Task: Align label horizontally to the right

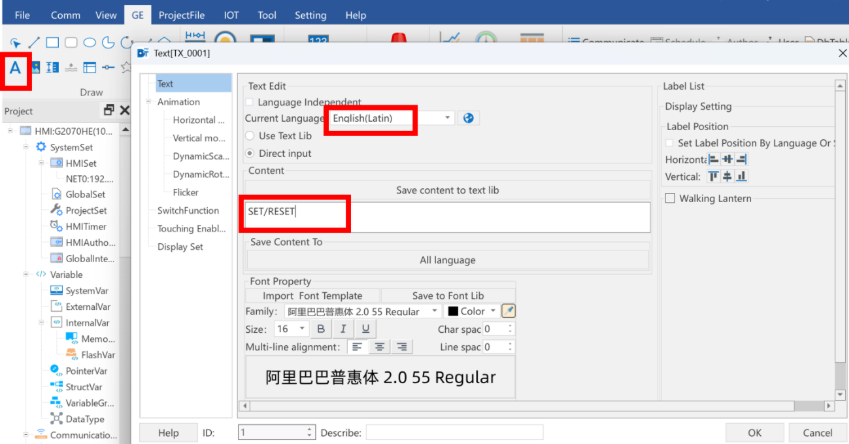Action: point(741,159)
